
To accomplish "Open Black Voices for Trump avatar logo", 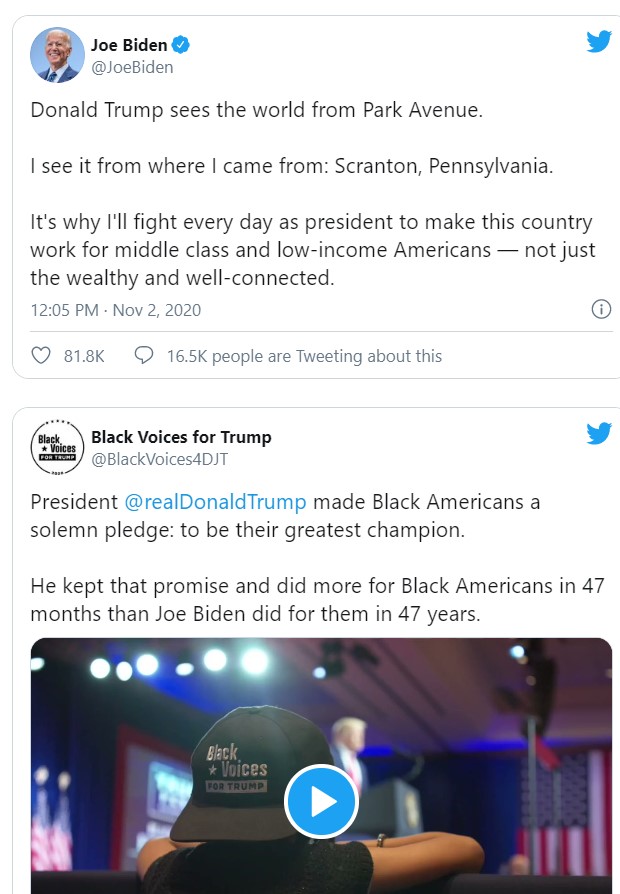I will (57, 446).
